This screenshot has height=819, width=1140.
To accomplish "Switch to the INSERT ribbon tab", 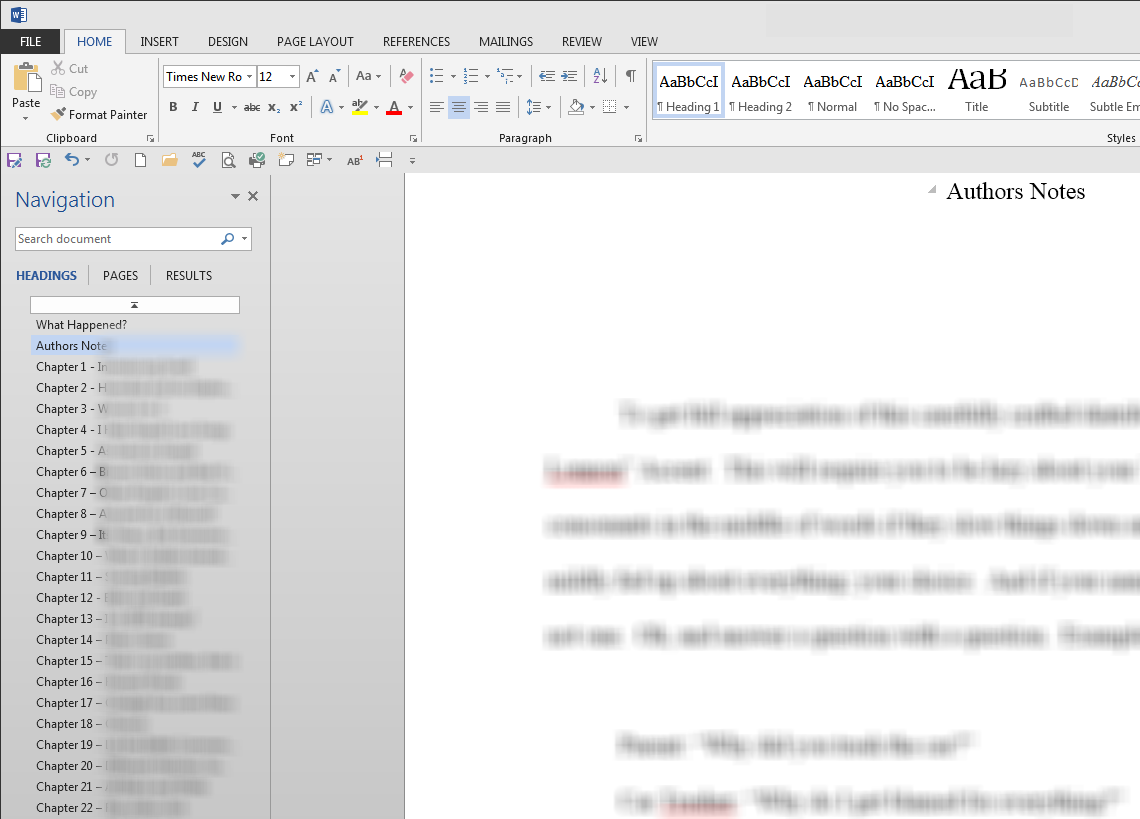I will pyautogui.click(x=159, y=42).
